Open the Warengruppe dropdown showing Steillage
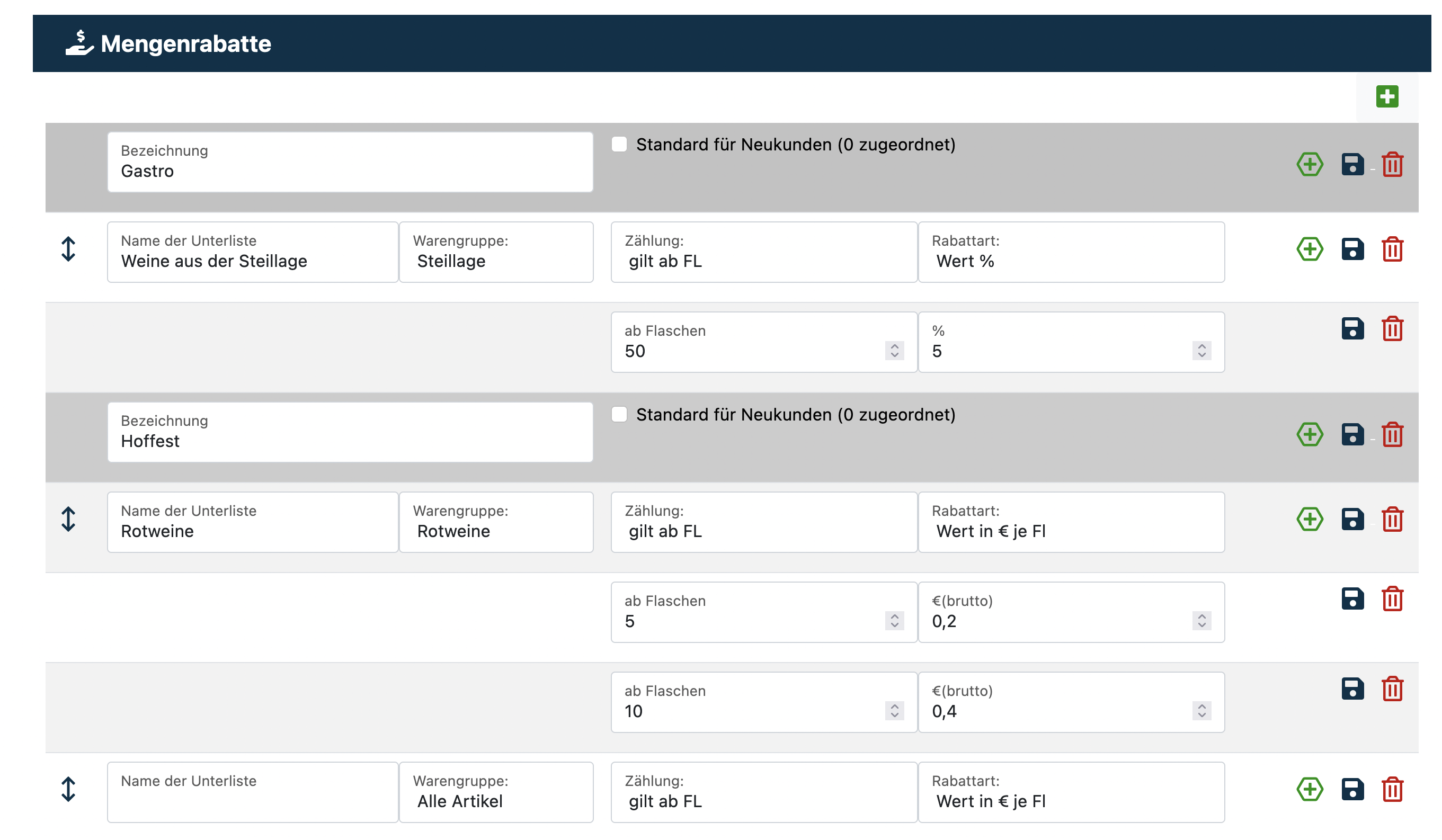Viewport: 1442px width, 840px height. coord(496,252)
